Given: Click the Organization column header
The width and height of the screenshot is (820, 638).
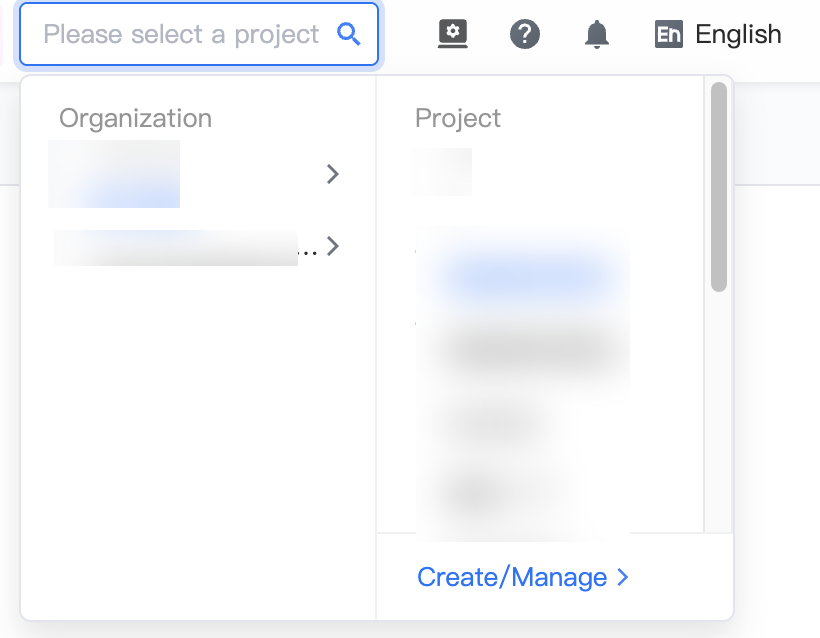Looking at the screenshot, I should coord(135,118).
